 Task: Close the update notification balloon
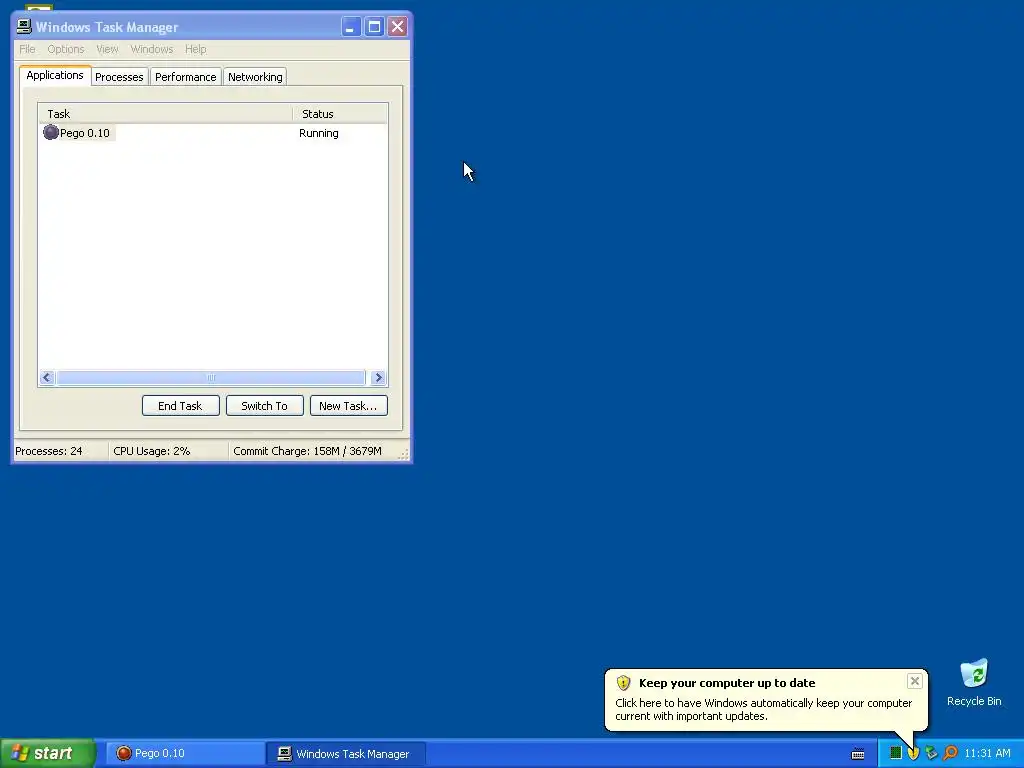914,681
